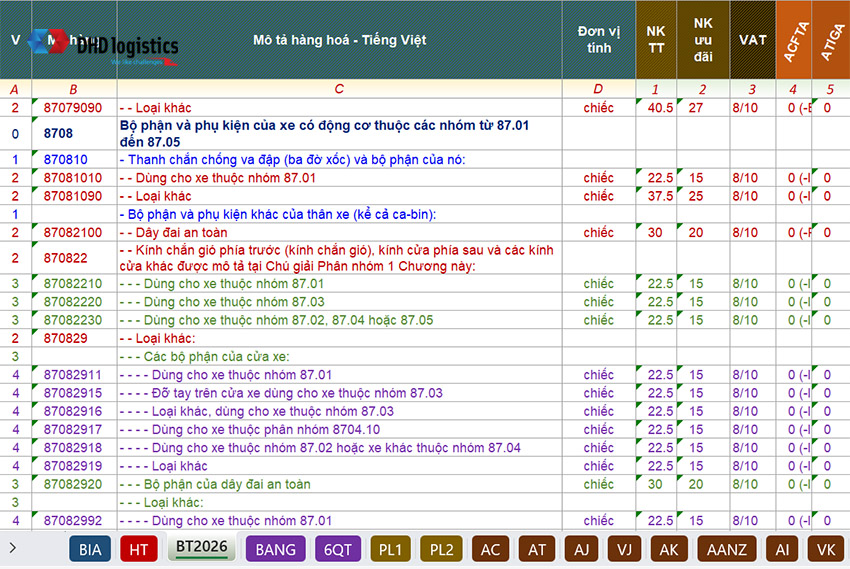Click the sheet tab scroll arrow
Viewport: 850px width, 569px height.
pos(13,548)
